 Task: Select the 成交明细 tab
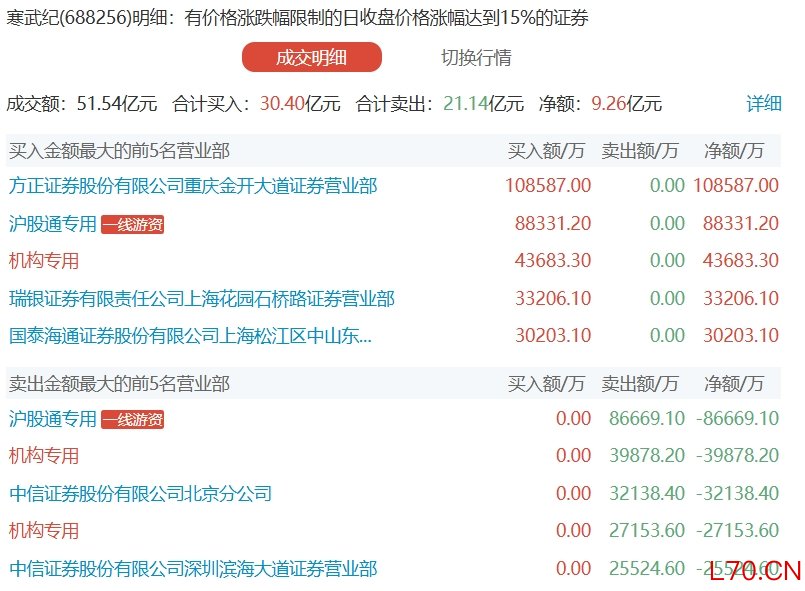pyautogui.click(x=311, y=57)
